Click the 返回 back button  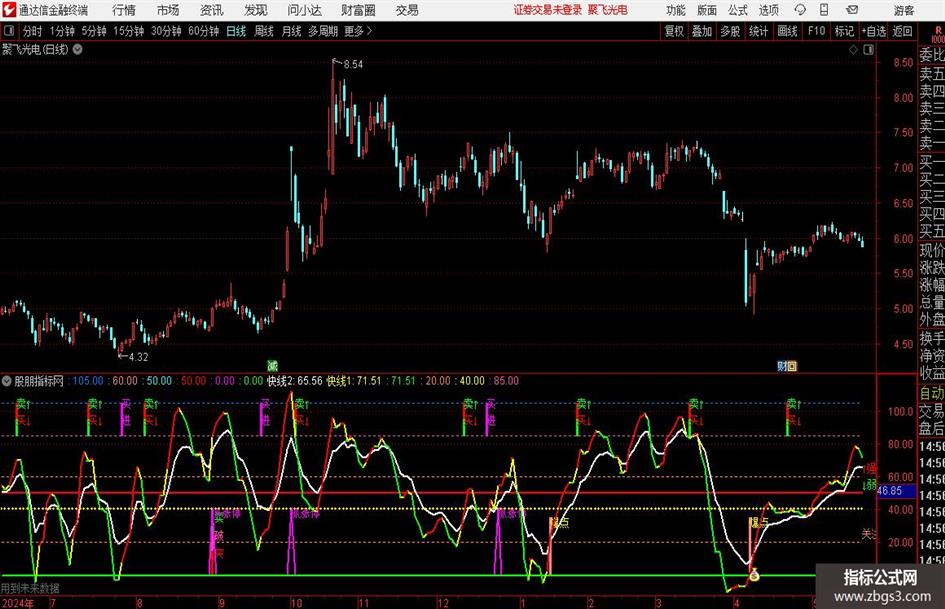(902, 31)
